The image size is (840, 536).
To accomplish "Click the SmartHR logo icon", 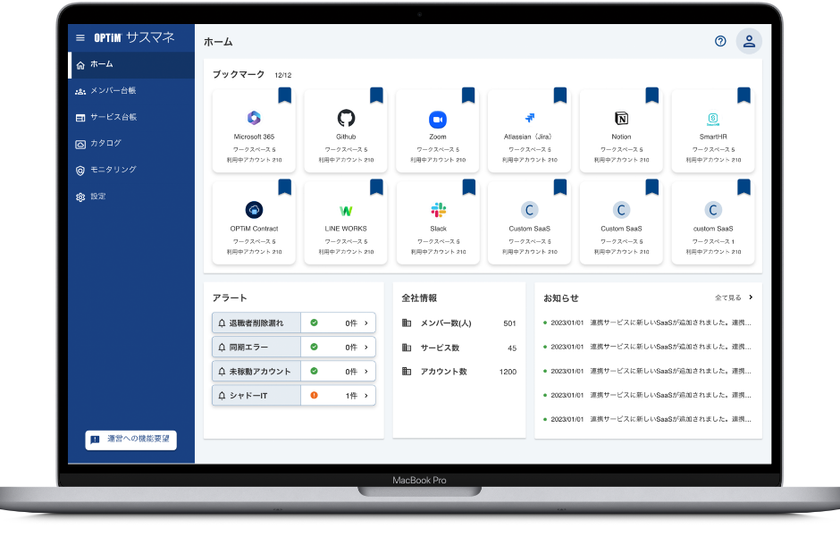I will point(713,118).
